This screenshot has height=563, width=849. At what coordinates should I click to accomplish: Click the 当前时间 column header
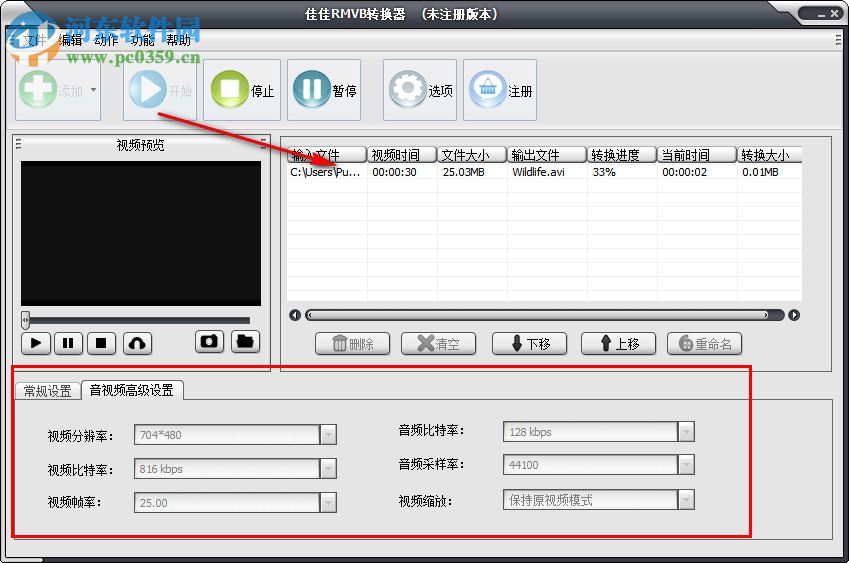coord(697,155)
